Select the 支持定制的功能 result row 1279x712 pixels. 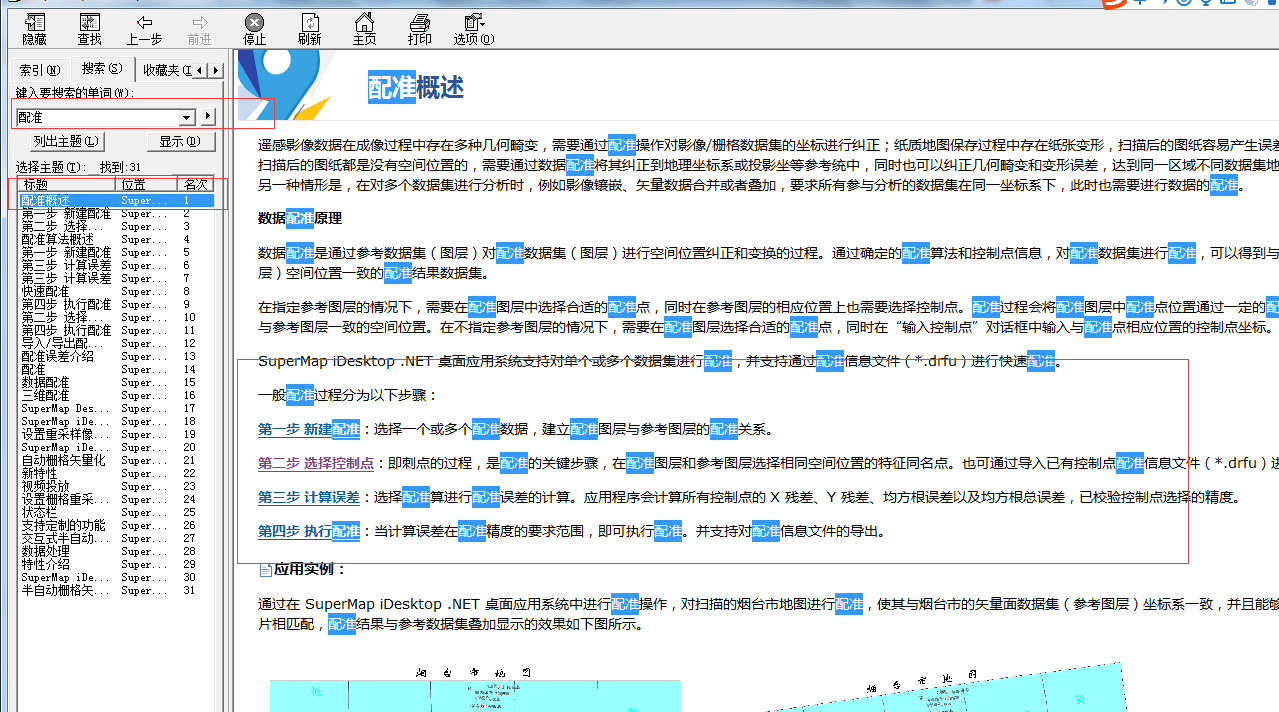116,526
